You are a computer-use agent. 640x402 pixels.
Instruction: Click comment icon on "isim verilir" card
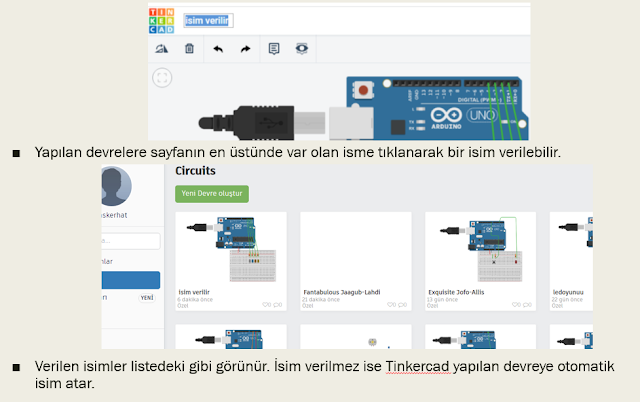point(278,305)
